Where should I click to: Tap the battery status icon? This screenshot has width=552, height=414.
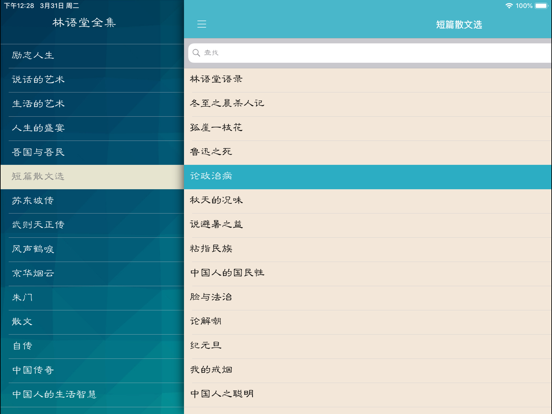click(x=541, y=6)
